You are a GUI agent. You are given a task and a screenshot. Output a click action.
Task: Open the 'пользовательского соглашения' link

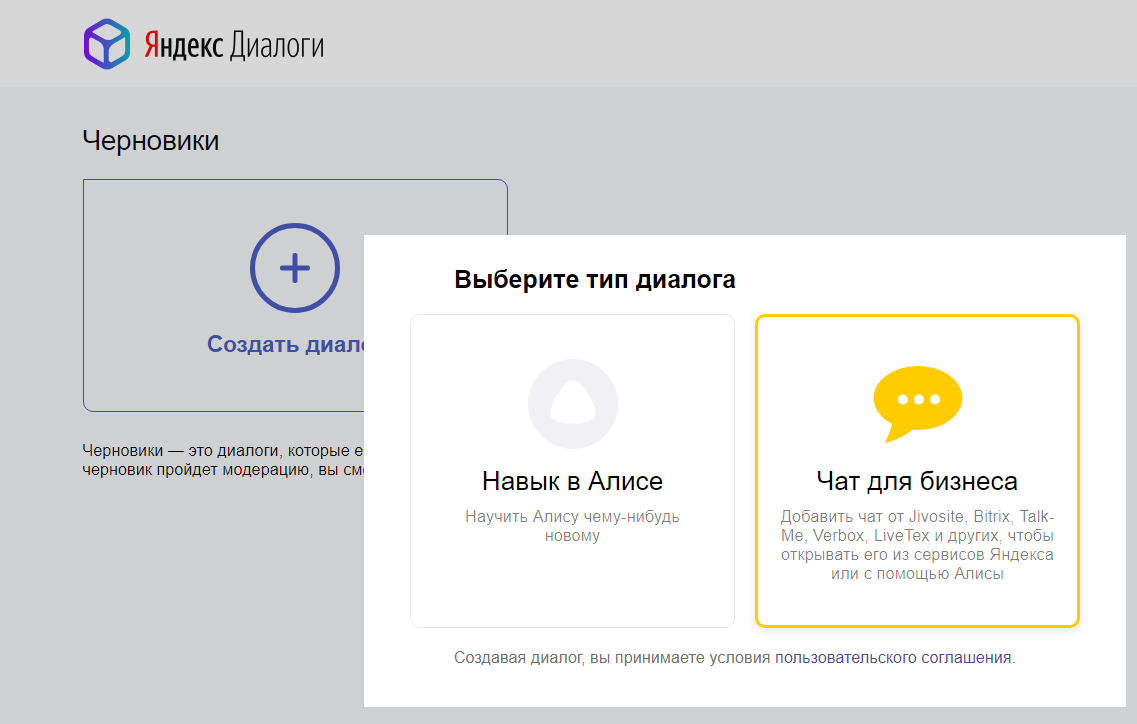tap(893, 658)
